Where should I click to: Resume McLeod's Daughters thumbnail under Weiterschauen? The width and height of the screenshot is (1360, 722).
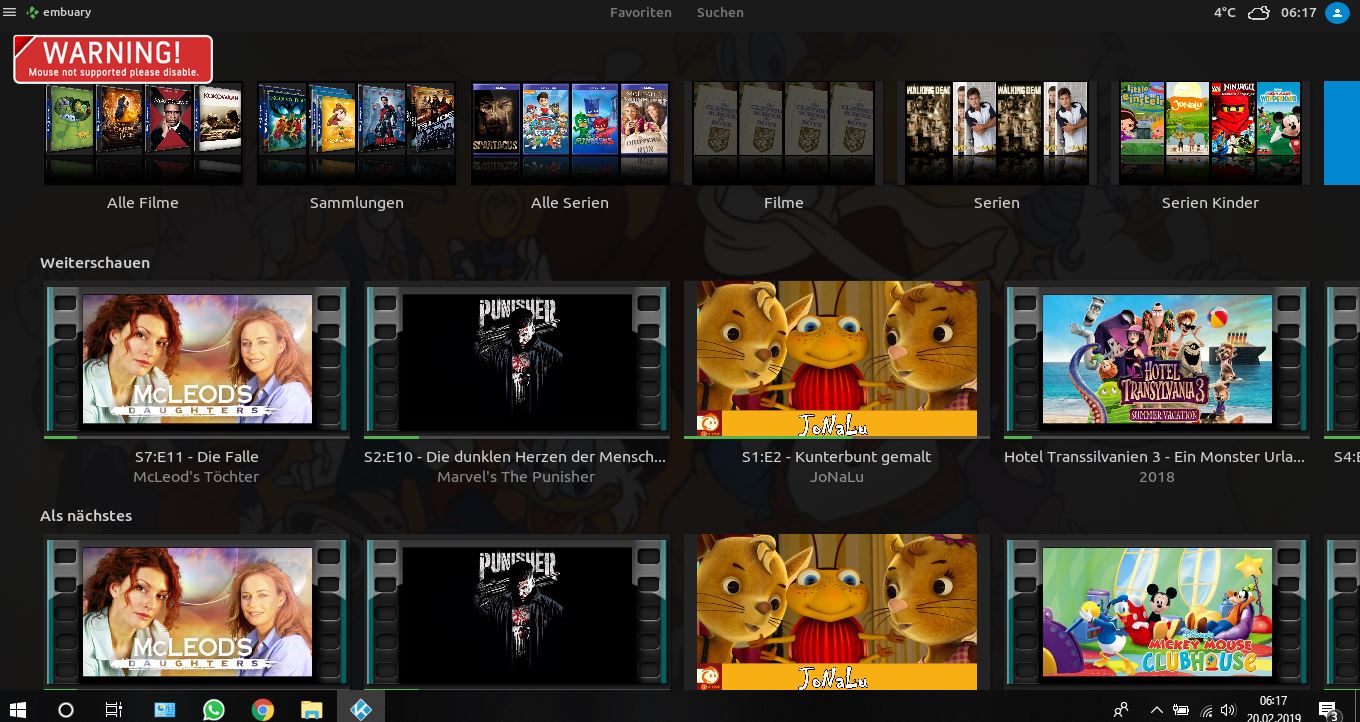197,359
